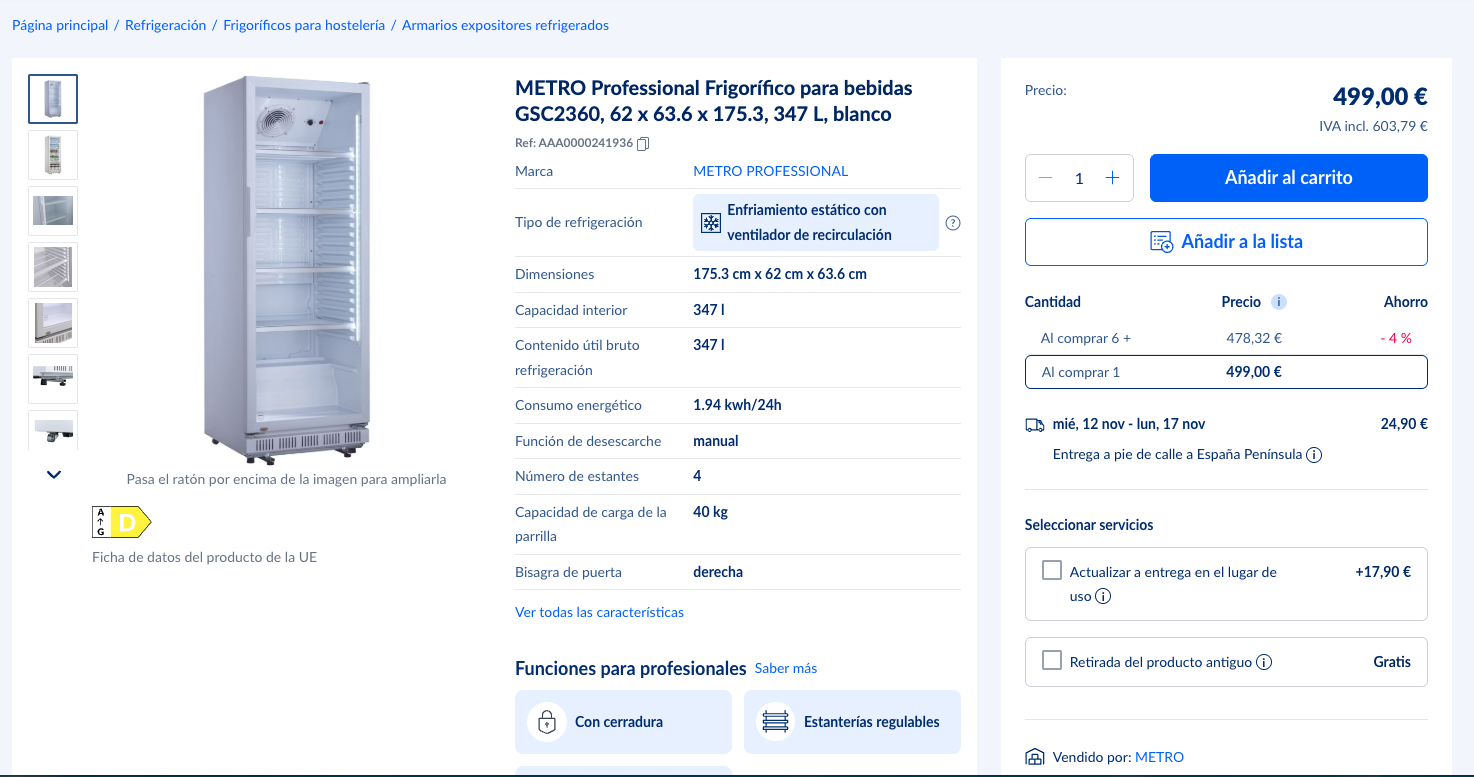This screenshot has width=1474, height=777.
Task: Open Armarios expositores refrigerados breadcrumb
Action: tap(505, 25)
